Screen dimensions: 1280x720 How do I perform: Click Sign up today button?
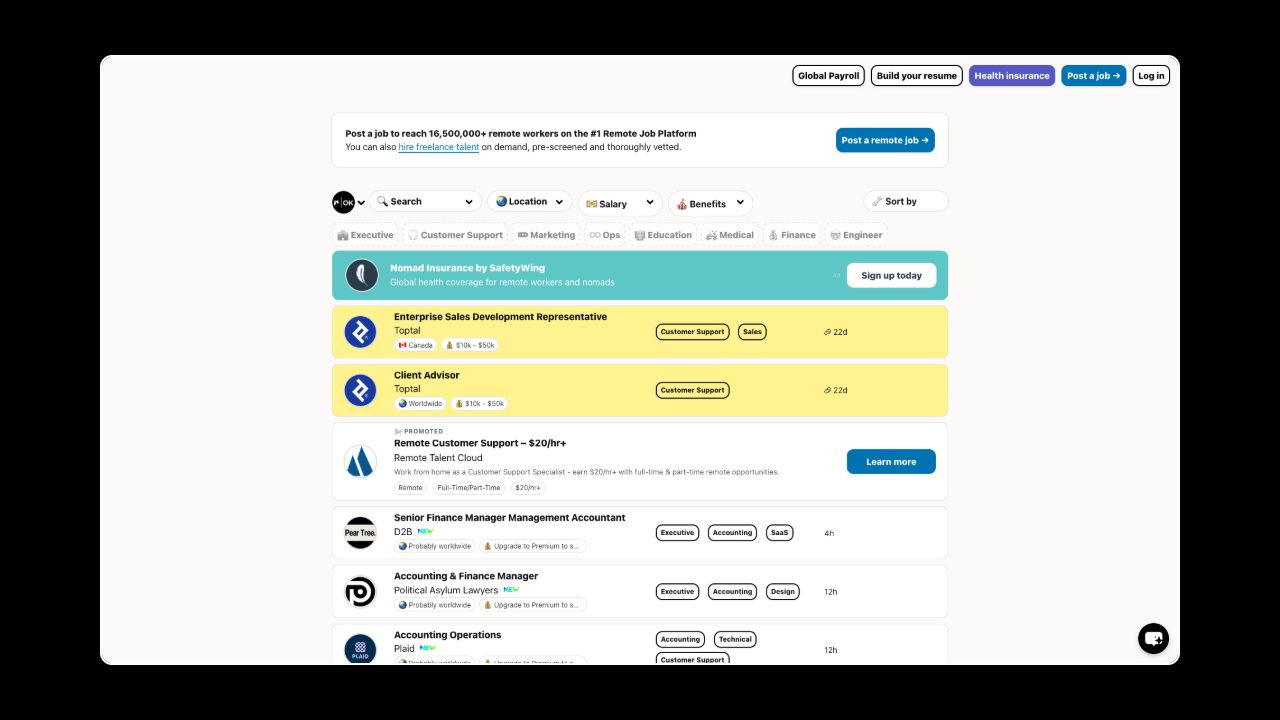pos(891,275)
